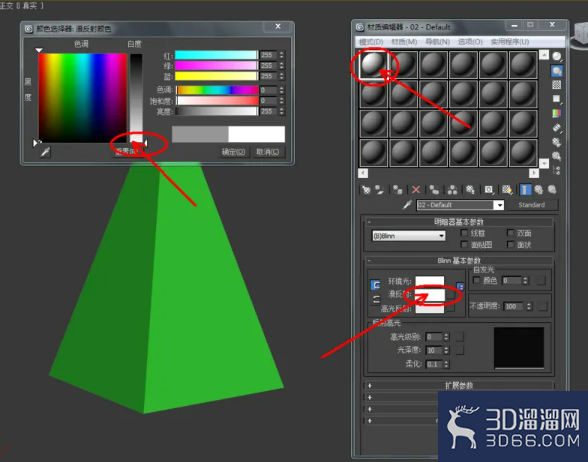Click the 确定(O) button in color selector

click(x=234, y=152)
